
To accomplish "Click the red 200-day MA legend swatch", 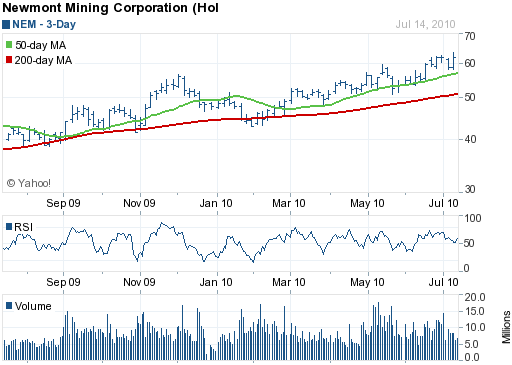I will coord(9,60).
